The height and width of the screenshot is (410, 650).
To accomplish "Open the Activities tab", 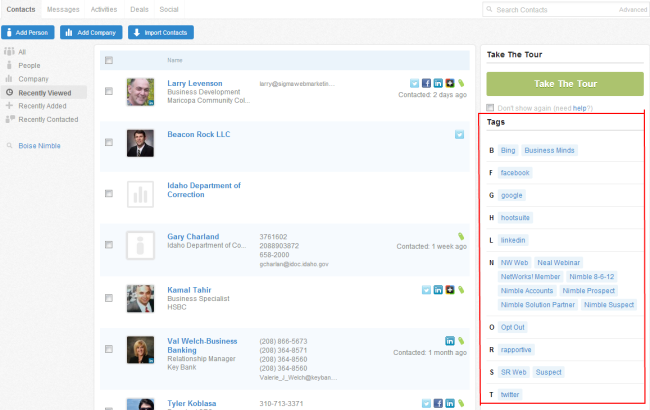I will (104, 9).
